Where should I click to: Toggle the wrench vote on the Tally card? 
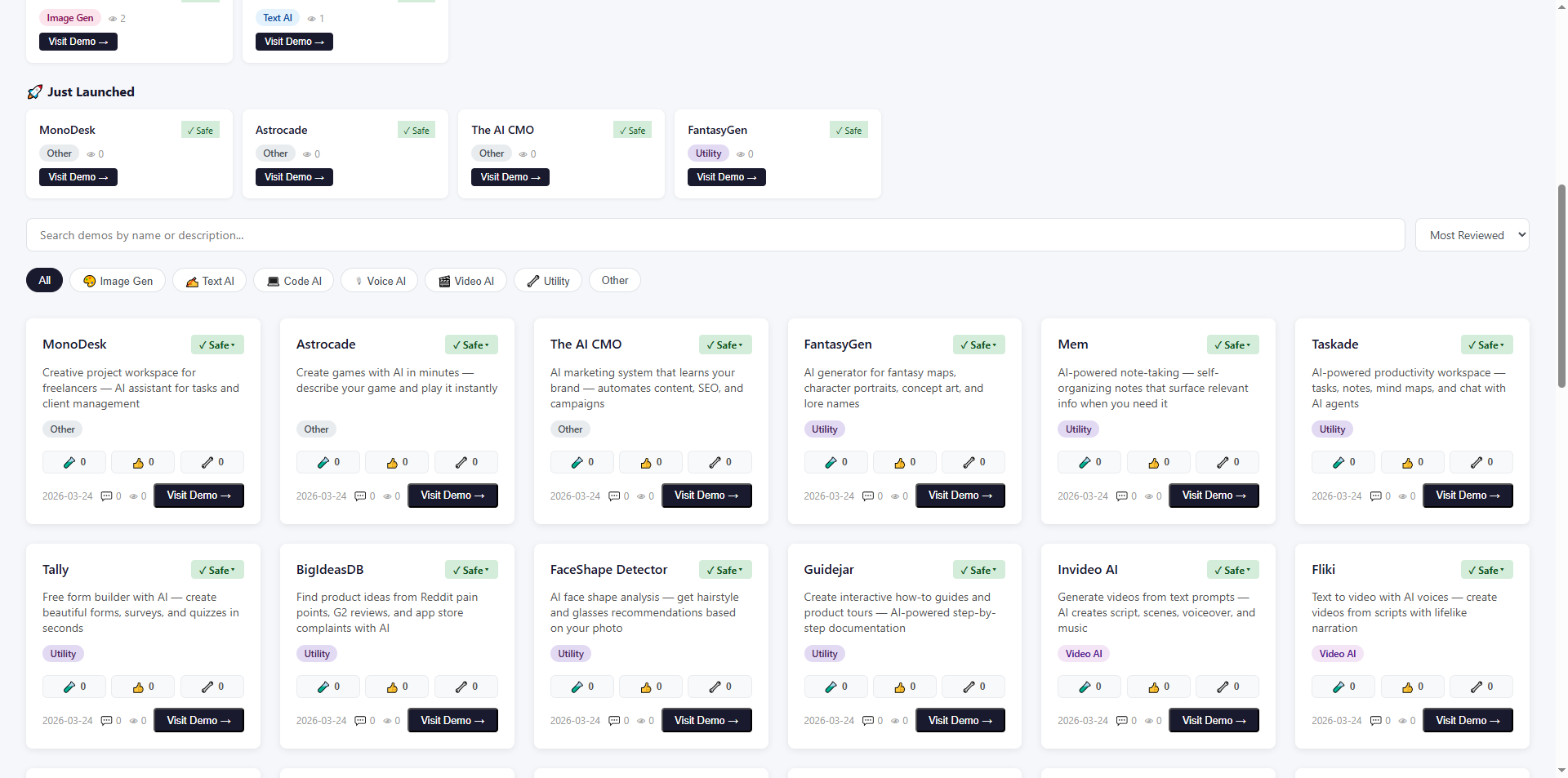(x=212, y=687)
